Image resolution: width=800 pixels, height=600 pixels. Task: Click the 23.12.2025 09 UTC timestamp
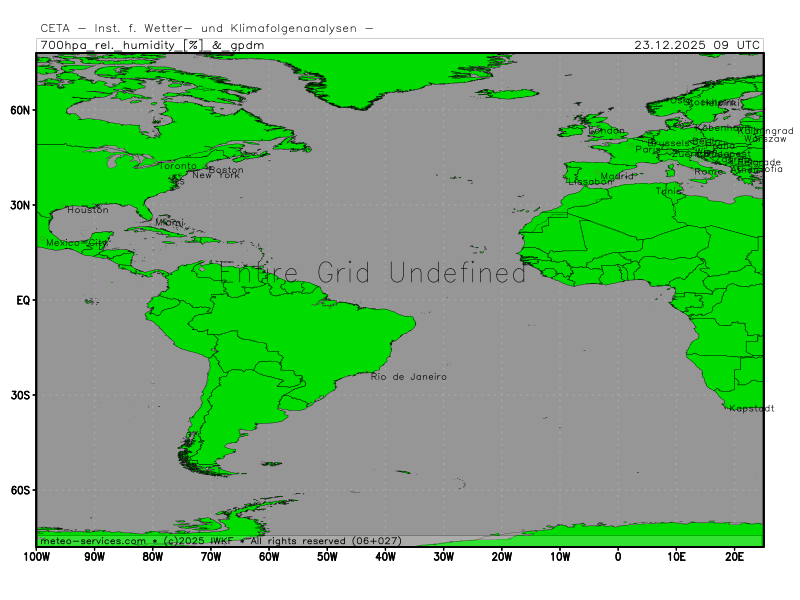click(697, 45)
